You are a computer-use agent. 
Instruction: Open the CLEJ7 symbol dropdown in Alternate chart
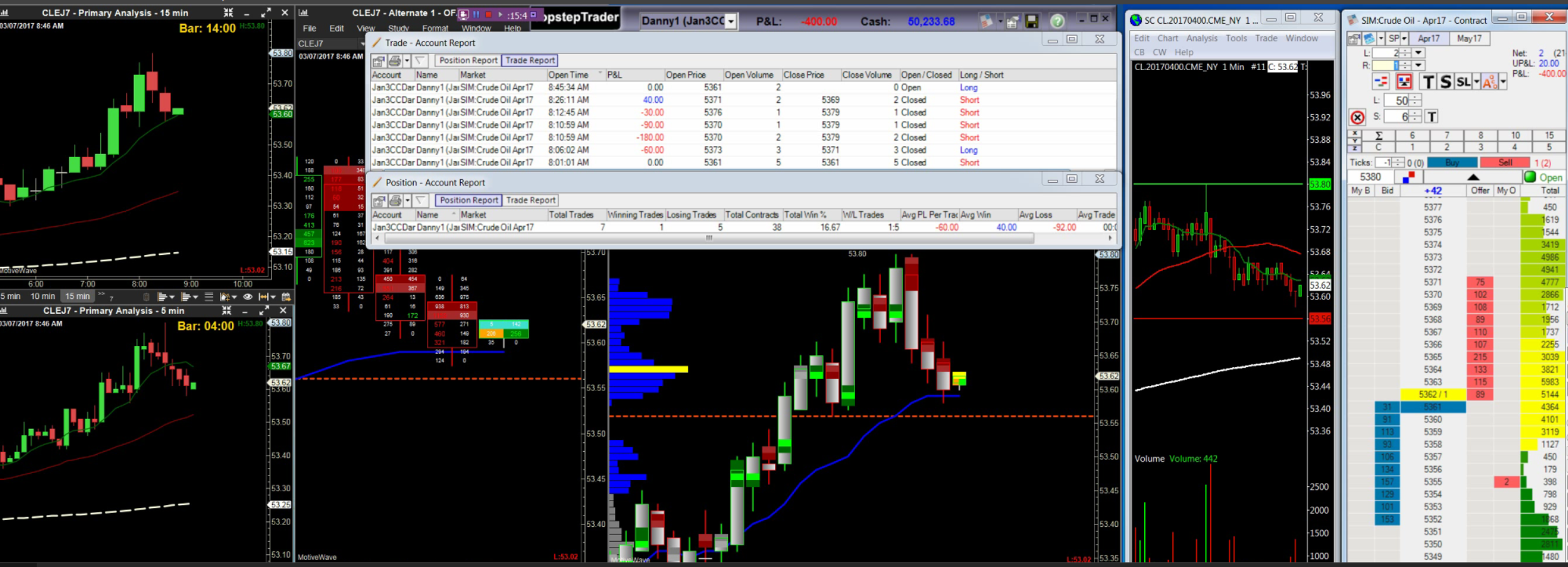point(362,44)
